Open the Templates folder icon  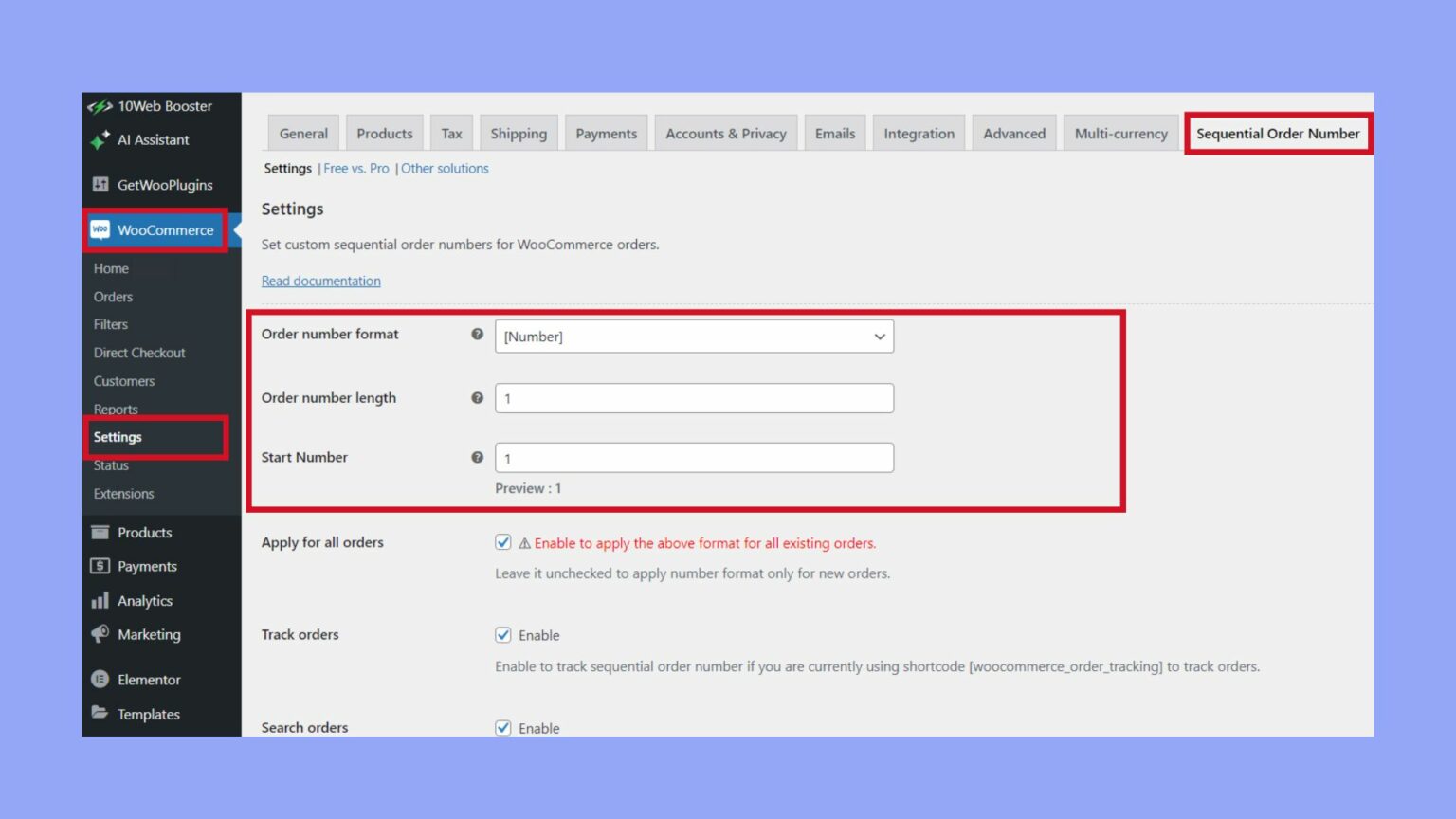tap(101, 714)
